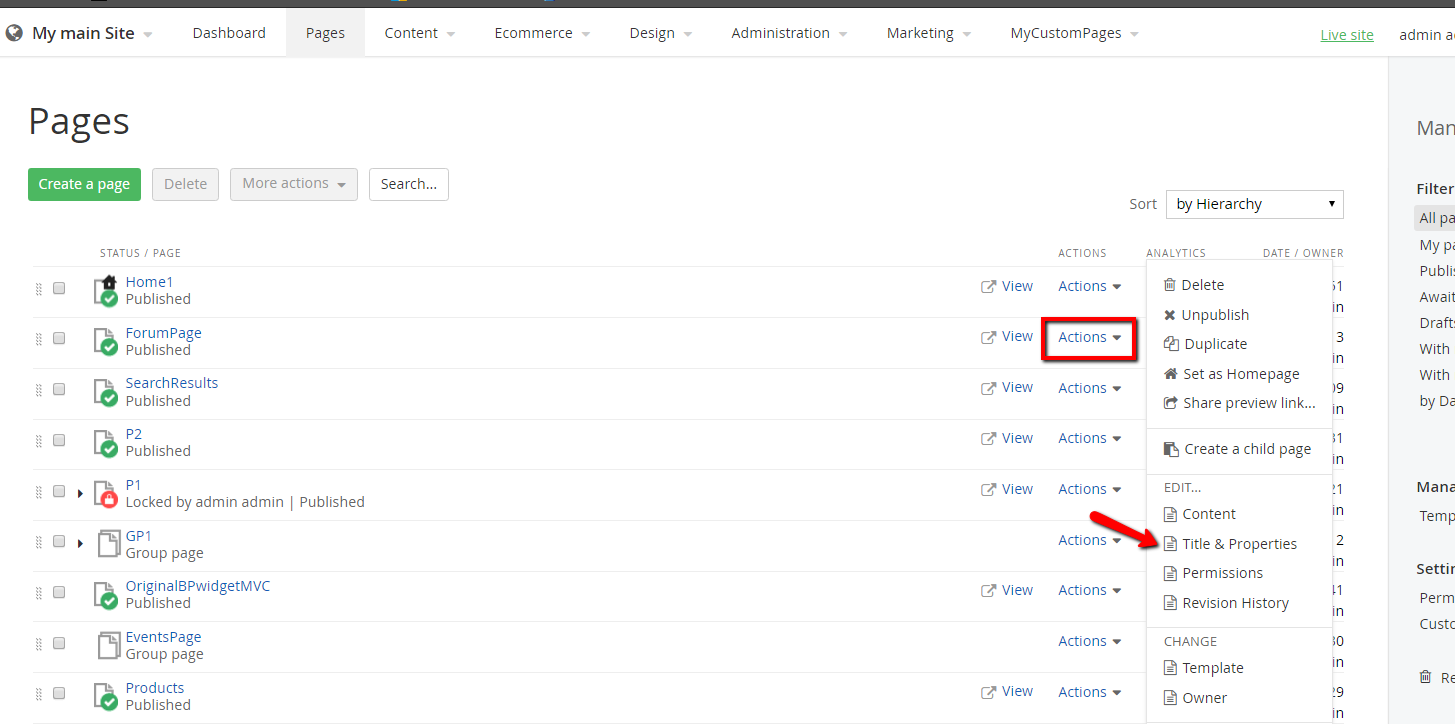
Task: Click the Search... button
Action: (408, 184)
